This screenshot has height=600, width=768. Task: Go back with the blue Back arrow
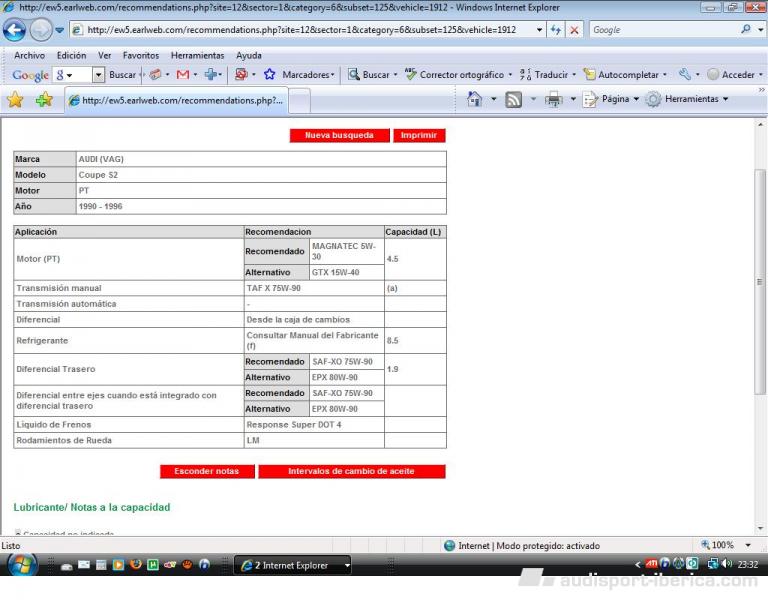point(15,30)
